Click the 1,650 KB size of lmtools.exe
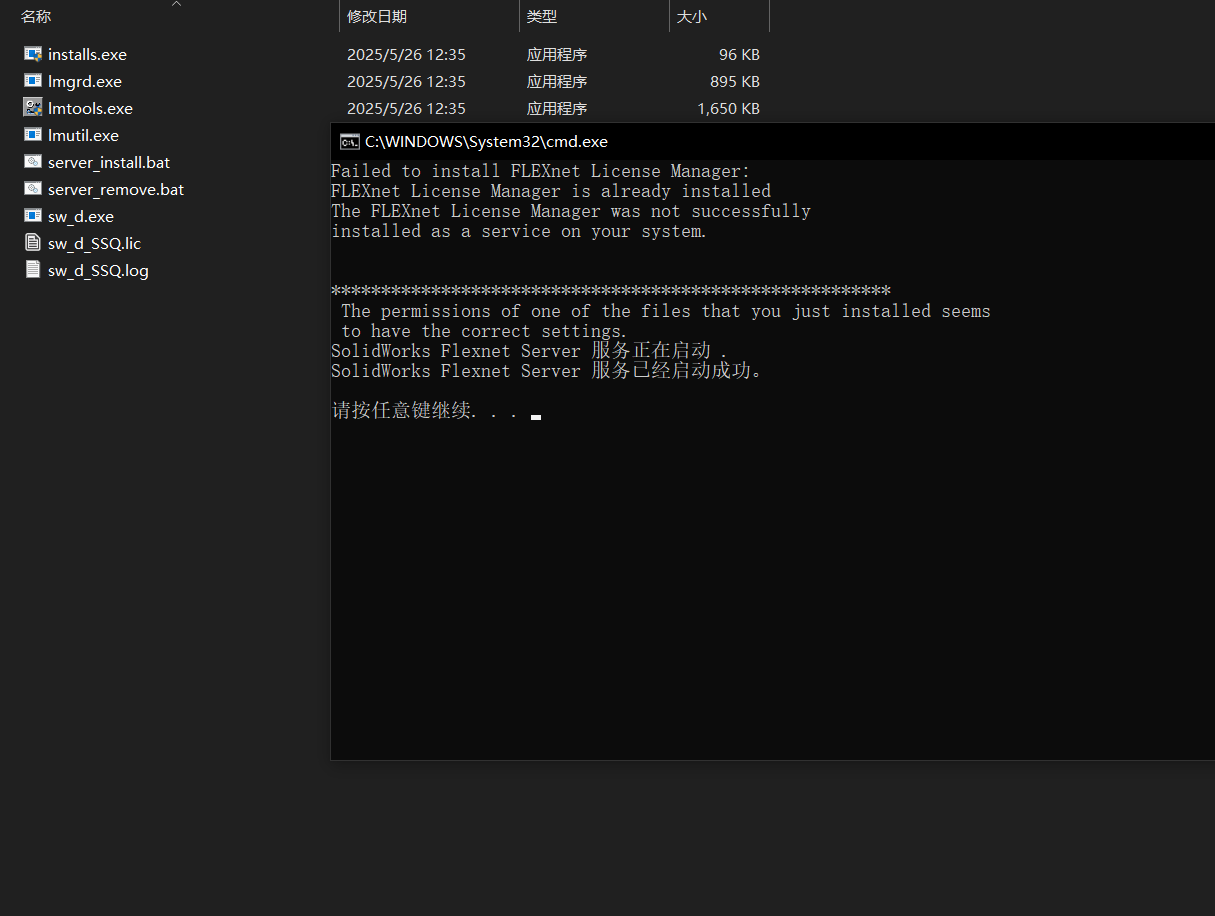This screenshot has width=1215, height=916. 728,108
